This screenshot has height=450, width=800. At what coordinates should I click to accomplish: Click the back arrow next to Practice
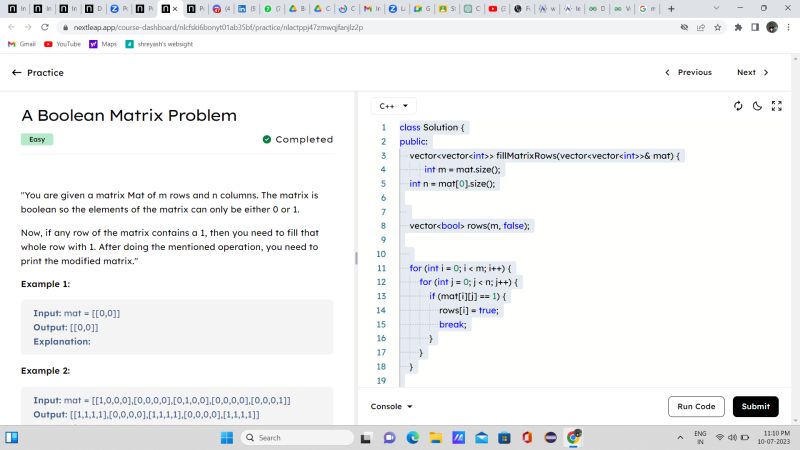[x=16, y=72]
